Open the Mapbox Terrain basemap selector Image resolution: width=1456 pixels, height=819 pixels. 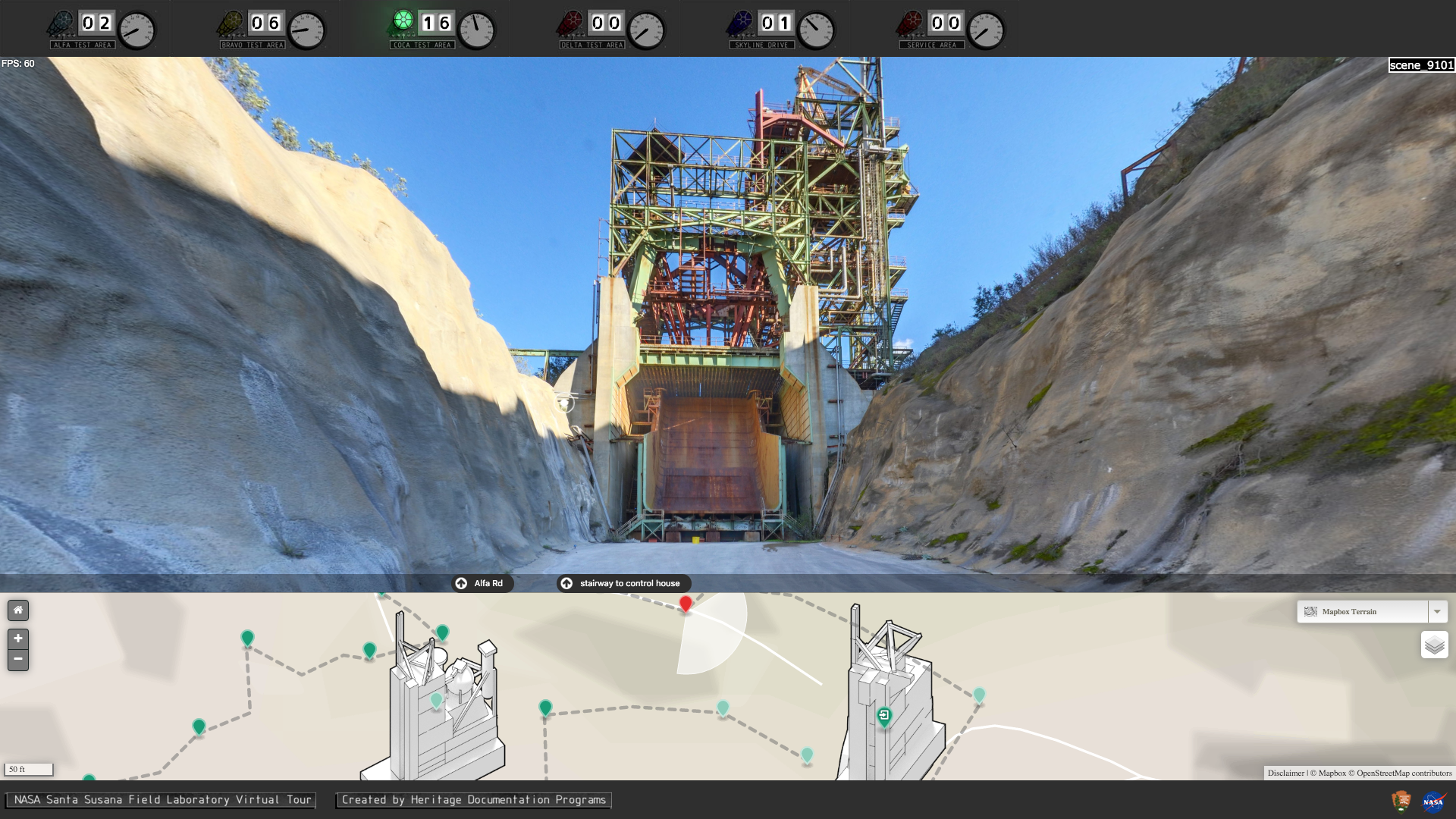(x=1363, y=611)
